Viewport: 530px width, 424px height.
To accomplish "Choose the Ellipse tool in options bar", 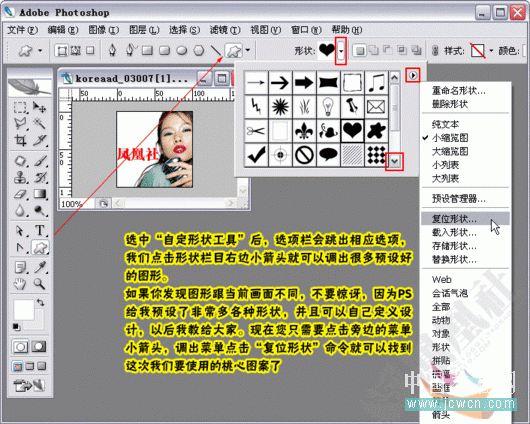I will (182, 51).
